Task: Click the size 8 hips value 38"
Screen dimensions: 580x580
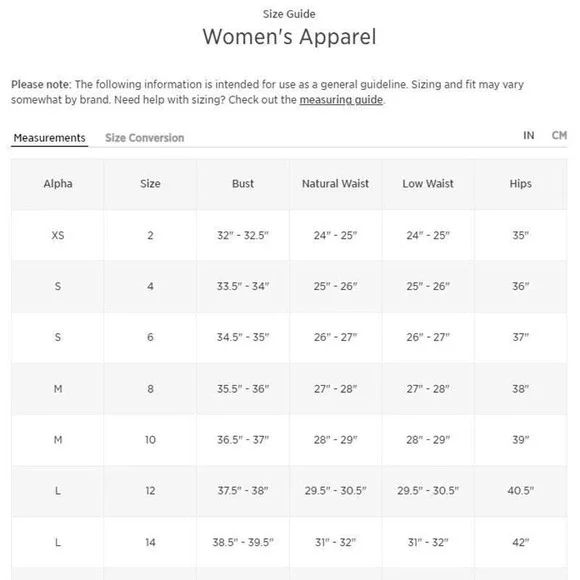Action: [x=520, y=389]
